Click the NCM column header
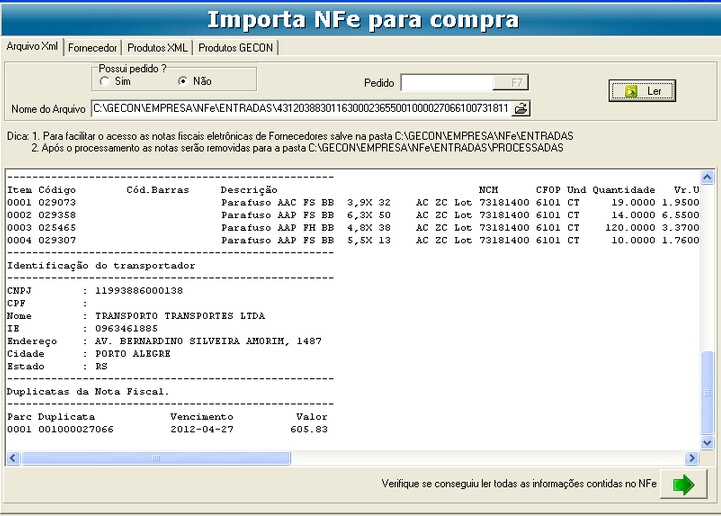The image size is (721, 516). (488, 190)
